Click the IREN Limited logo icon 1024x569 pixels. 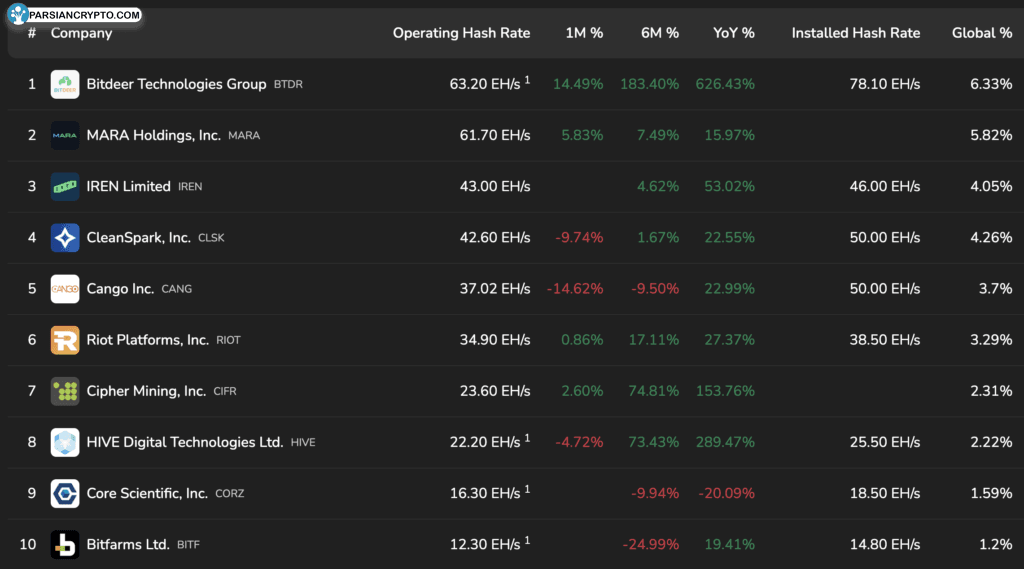pos(65,186)
